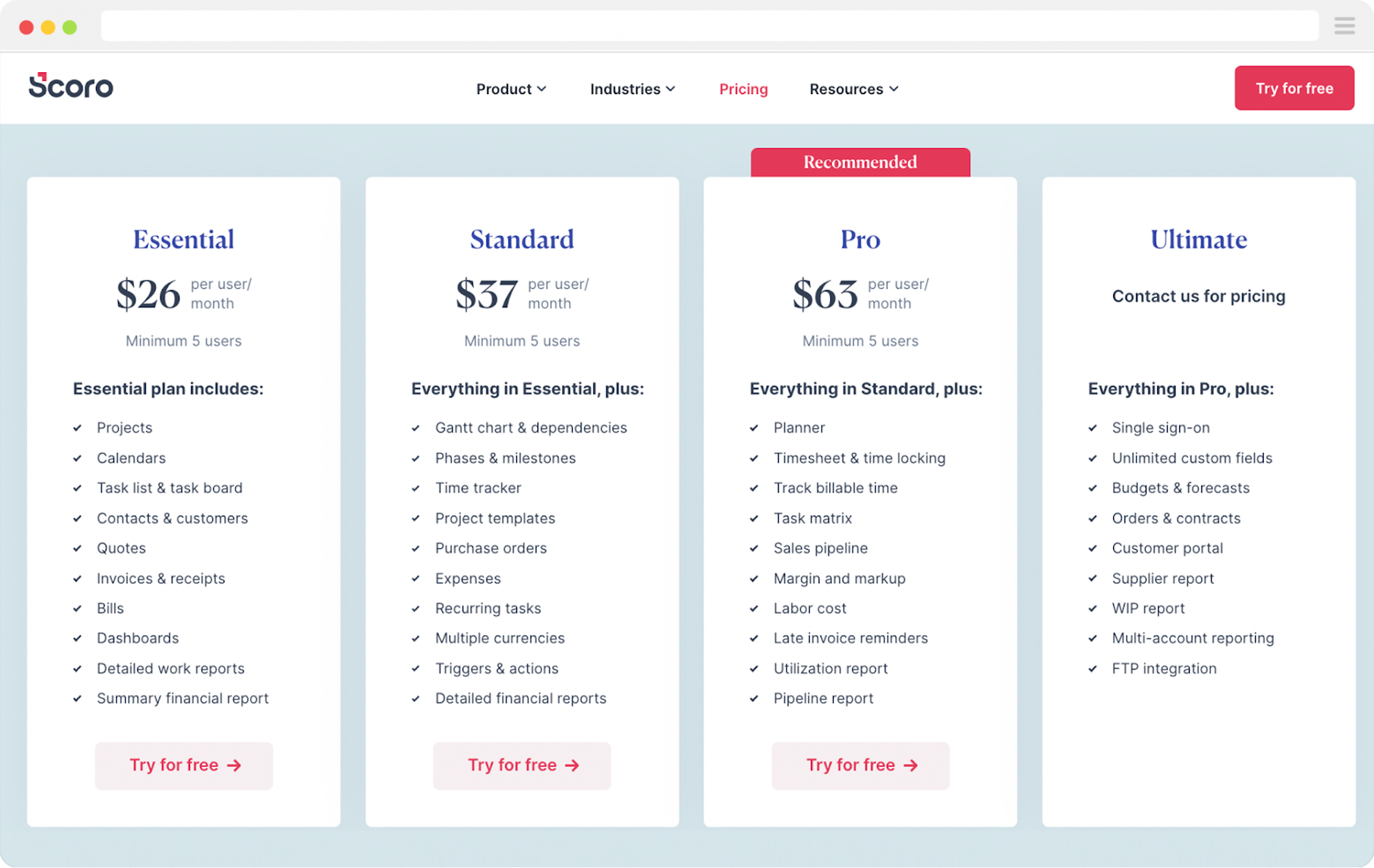
Task: Click arrow icon in Pro Try for free
Action: (x=911, y=765)
